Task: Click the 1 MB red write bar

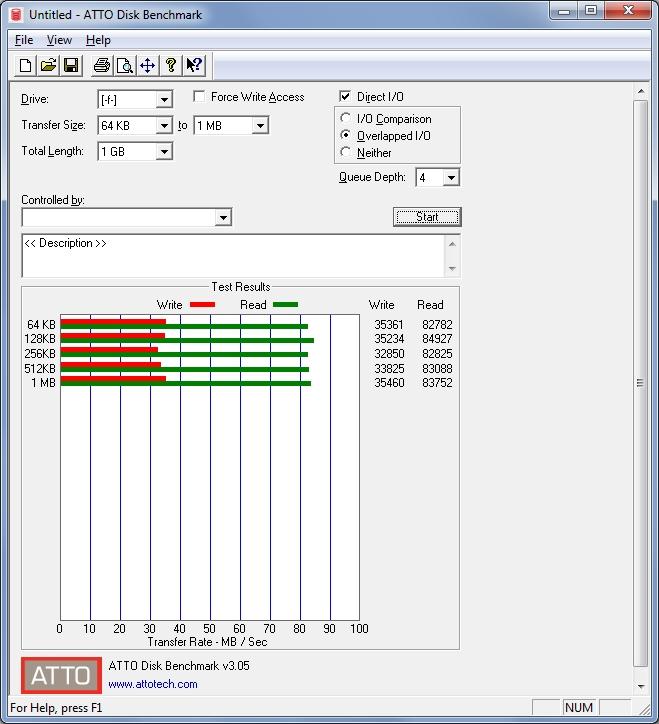Action: (x=113, y=379)
